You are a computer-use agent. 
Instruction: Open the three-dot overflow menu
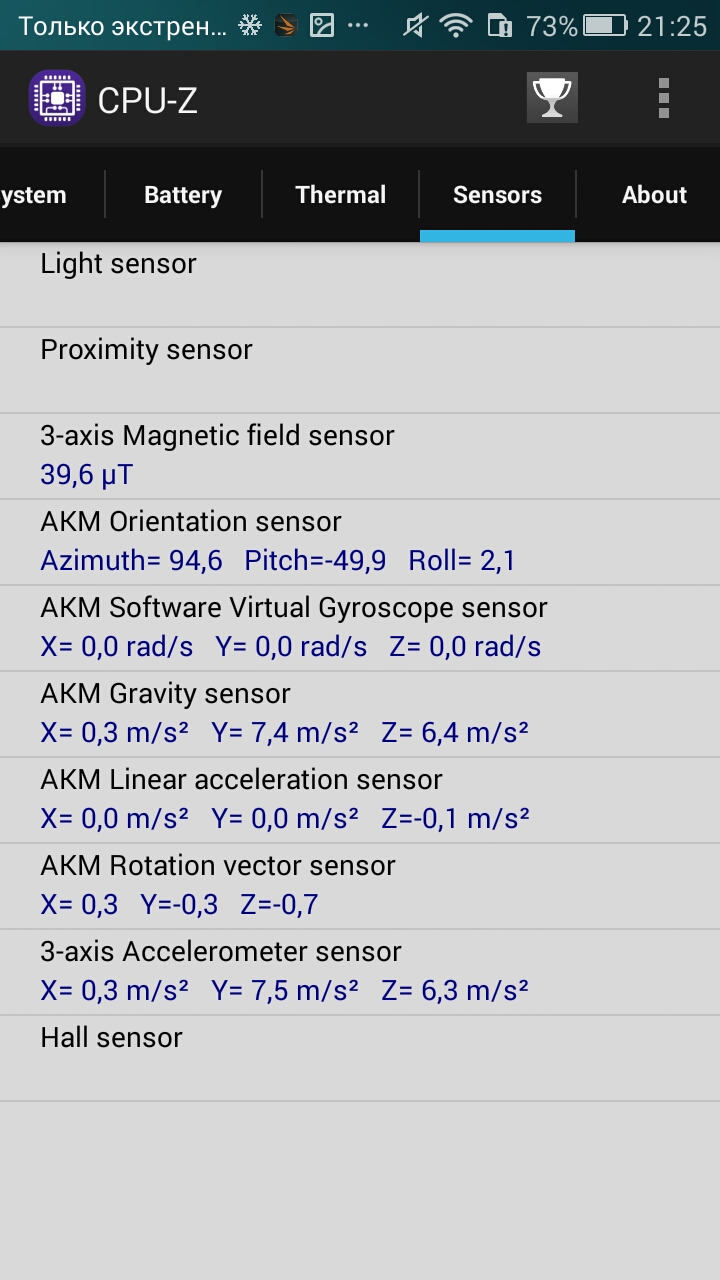[663, 98]
